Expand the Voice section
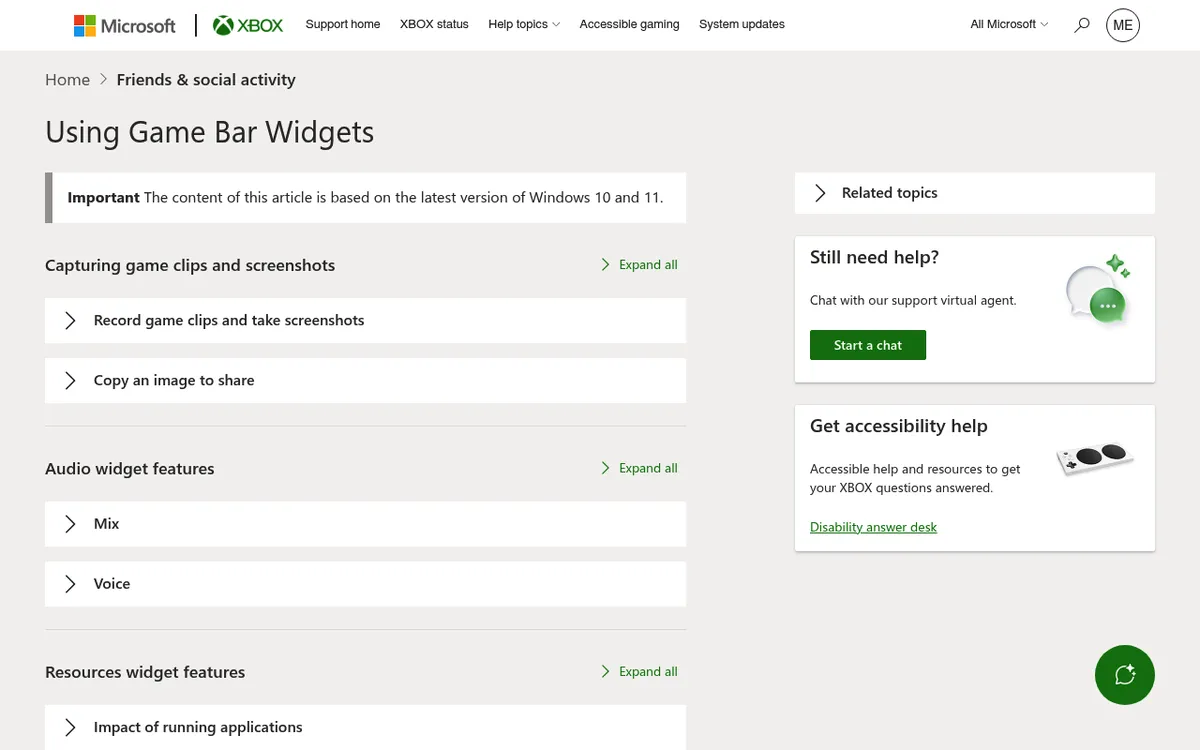1200x750 pixels. [x=365, y=584]
